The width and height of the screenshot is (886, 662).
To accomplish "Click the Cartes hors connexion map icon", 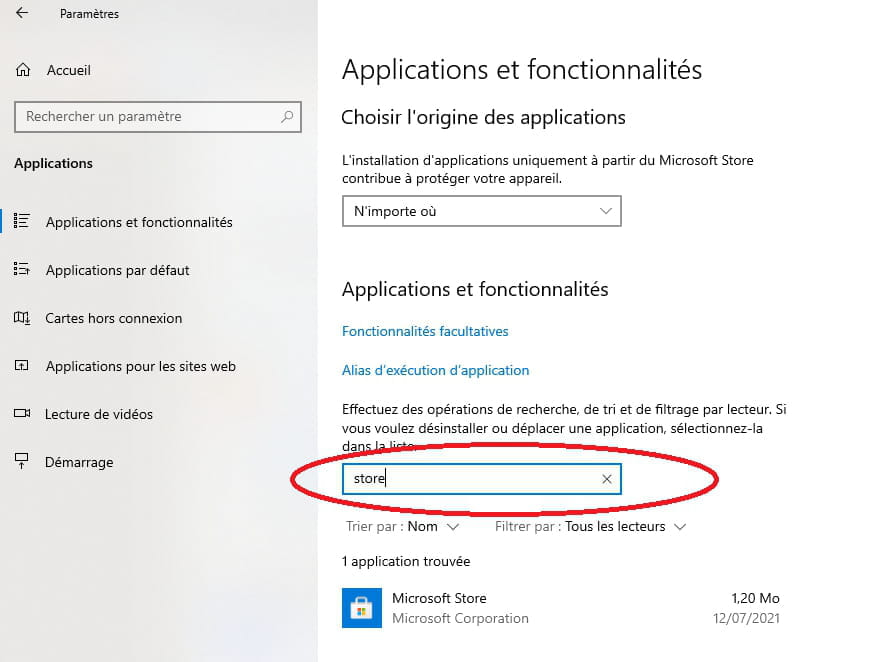I will (21, 317).
